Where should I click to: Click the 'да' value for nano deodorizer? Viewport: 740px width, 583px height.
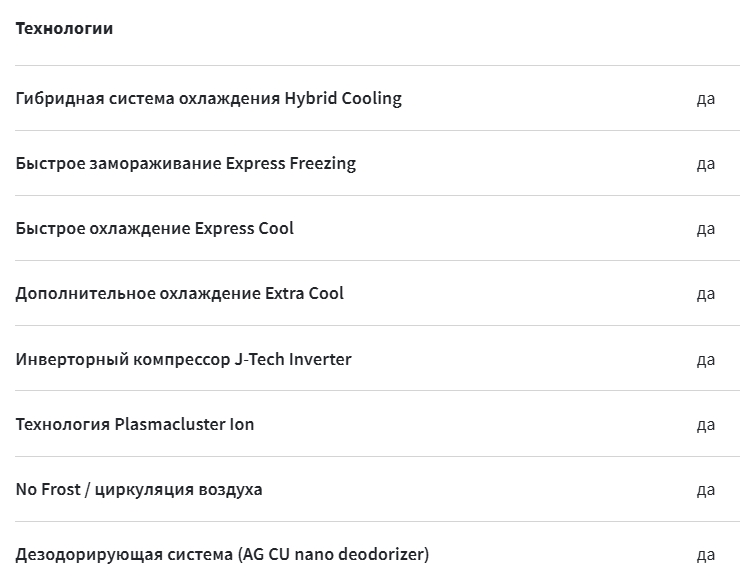pos(706,555)
